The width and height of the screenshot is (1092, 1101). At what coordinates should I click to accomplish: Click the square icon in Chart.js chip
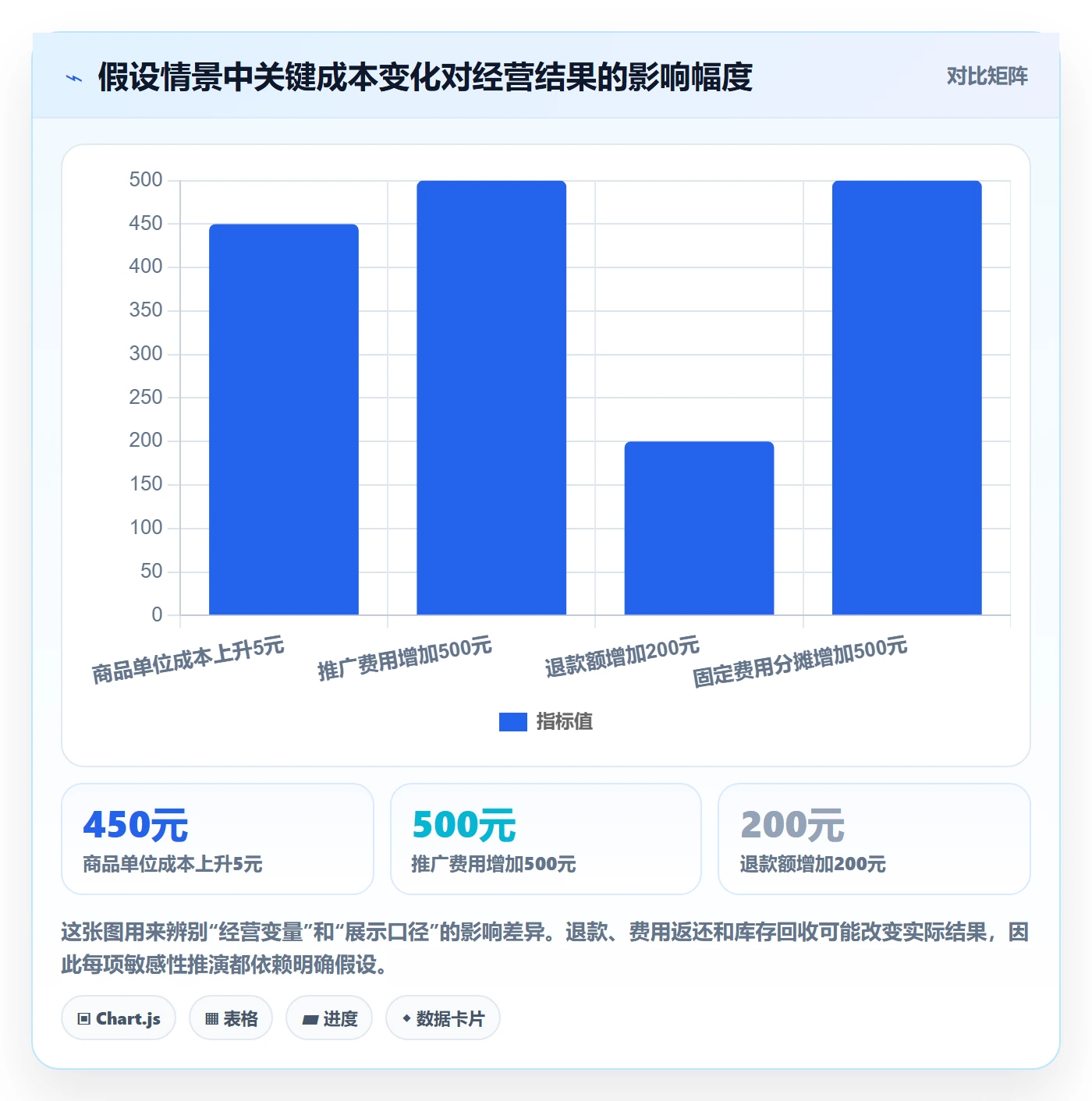tap(84, 1019)
